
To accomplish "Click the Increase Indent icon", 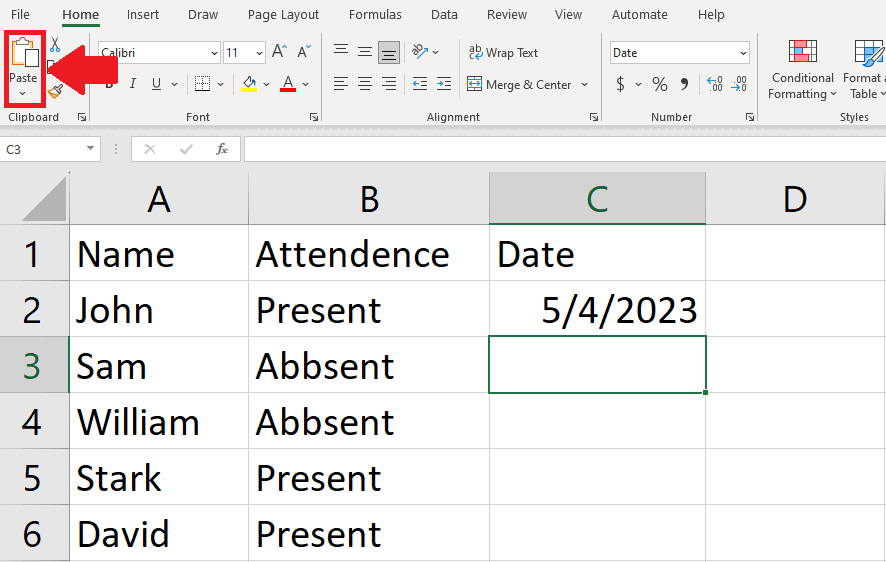I will [443, 84].
